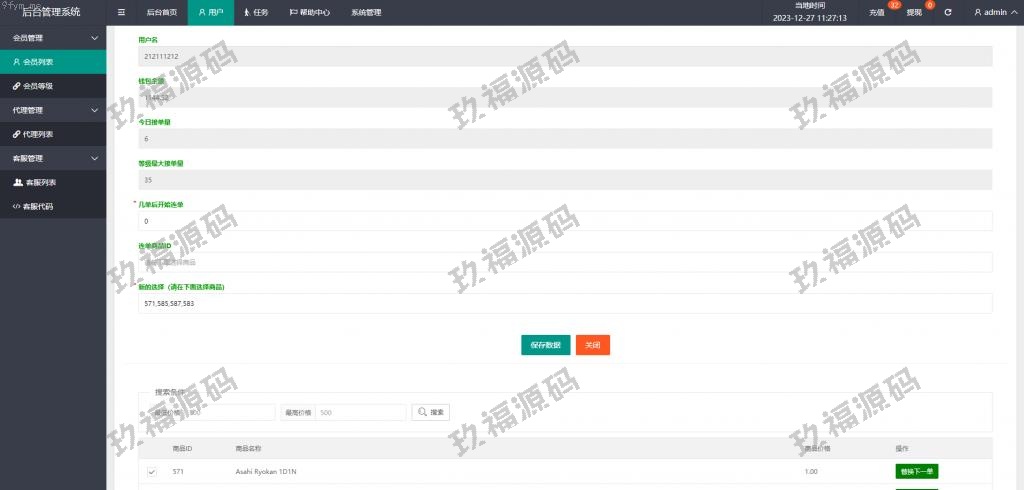Click the 充值 notification badge item

coord(877,13)
